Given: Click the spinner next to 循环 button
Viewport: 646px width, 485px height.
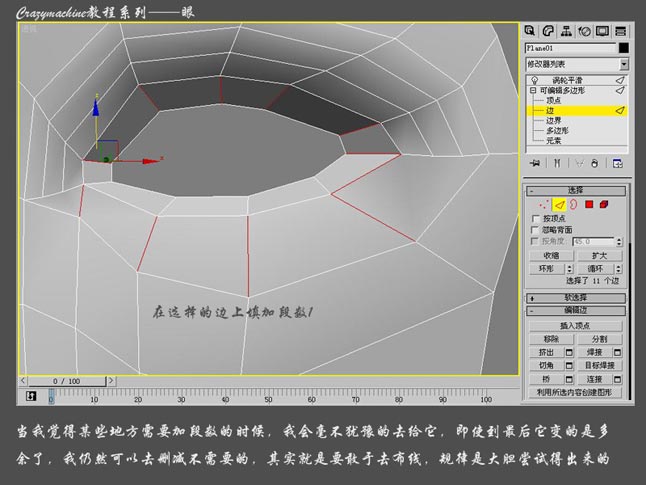Looking at the screenshot, I should 618,269.
